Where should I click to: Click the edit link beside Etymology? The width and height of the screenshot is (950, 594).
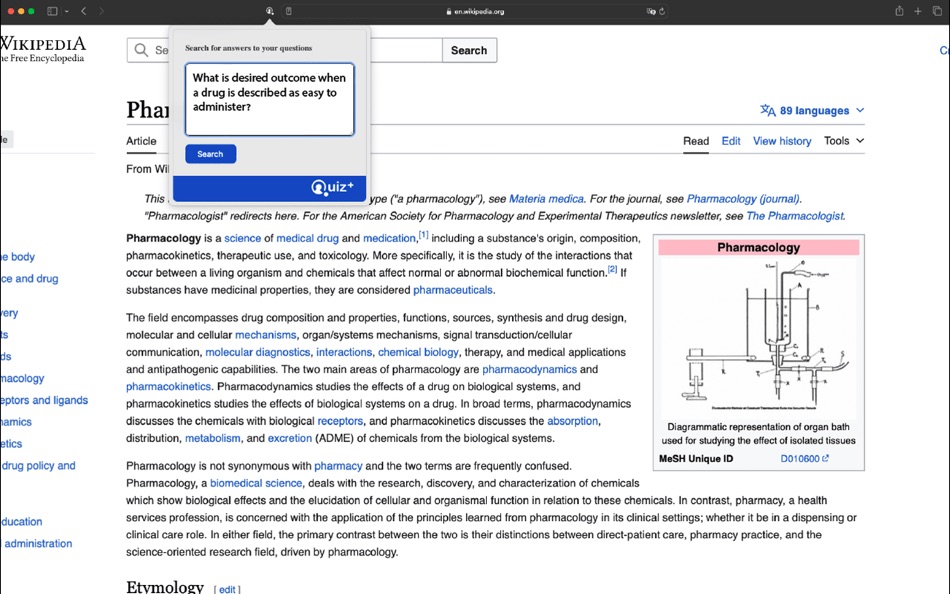227,589
